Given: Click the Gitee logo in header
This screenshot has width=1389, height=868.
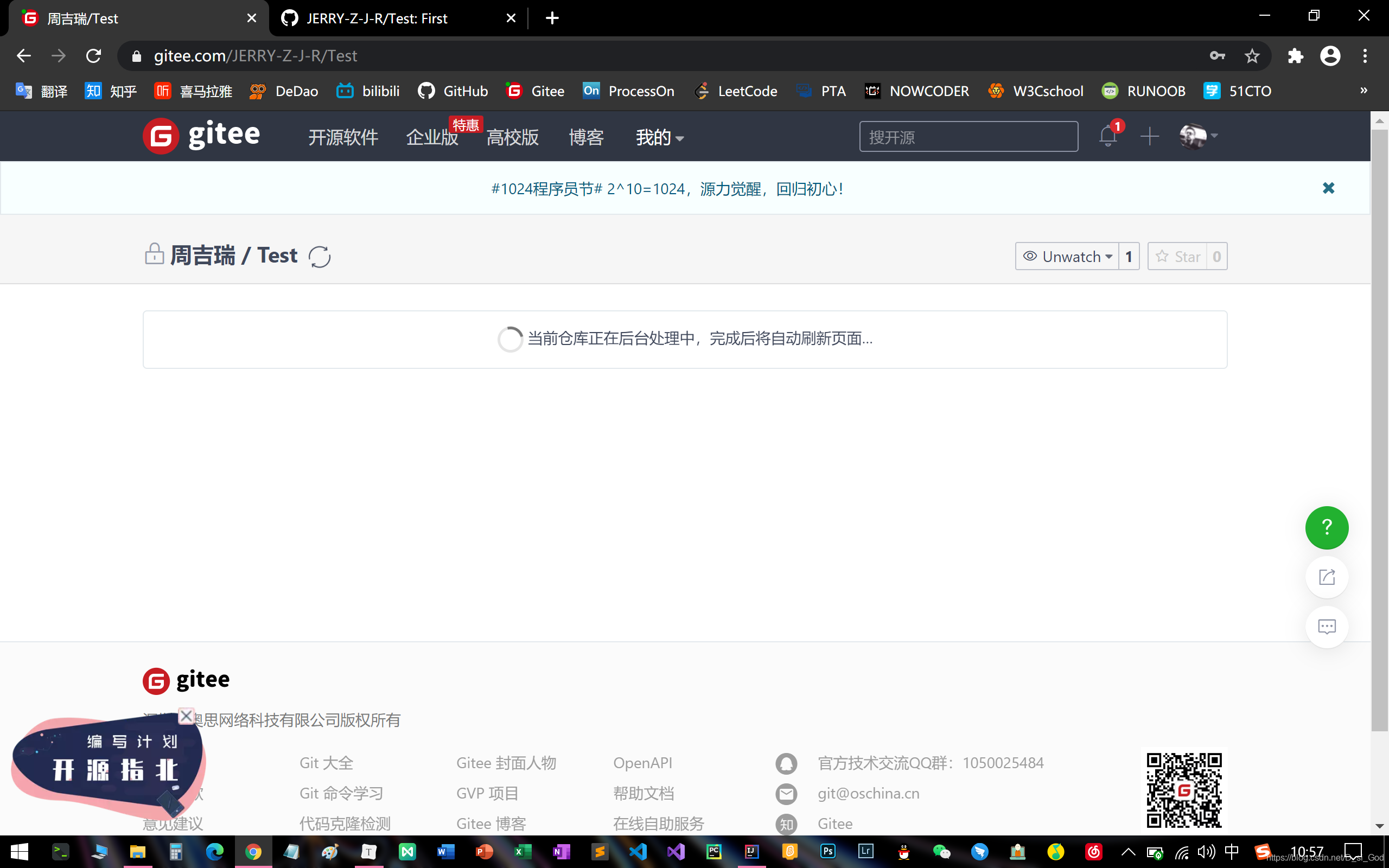Looking at the screenshot, I should coord(201,136).
